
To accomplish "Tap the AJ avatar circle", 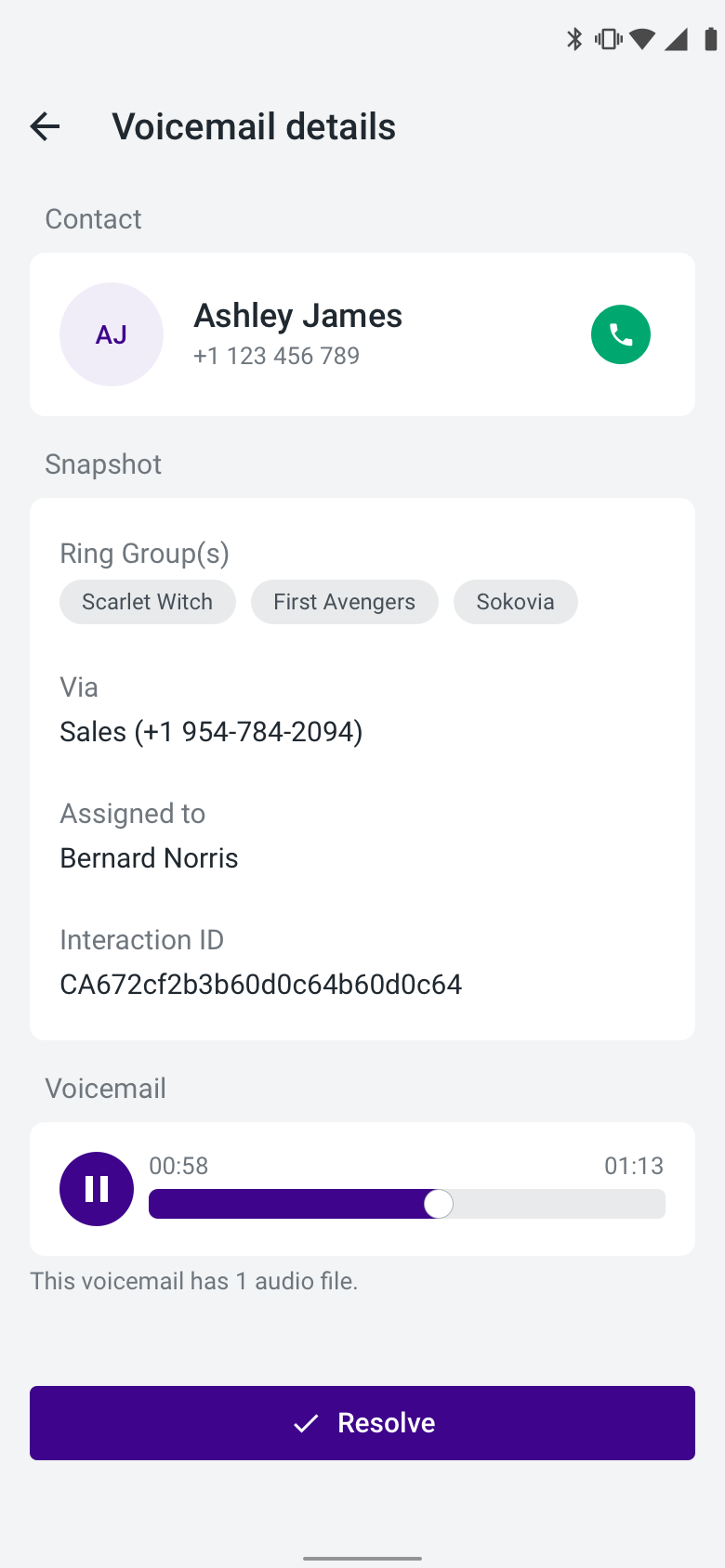I will click(x=112, y=334).
